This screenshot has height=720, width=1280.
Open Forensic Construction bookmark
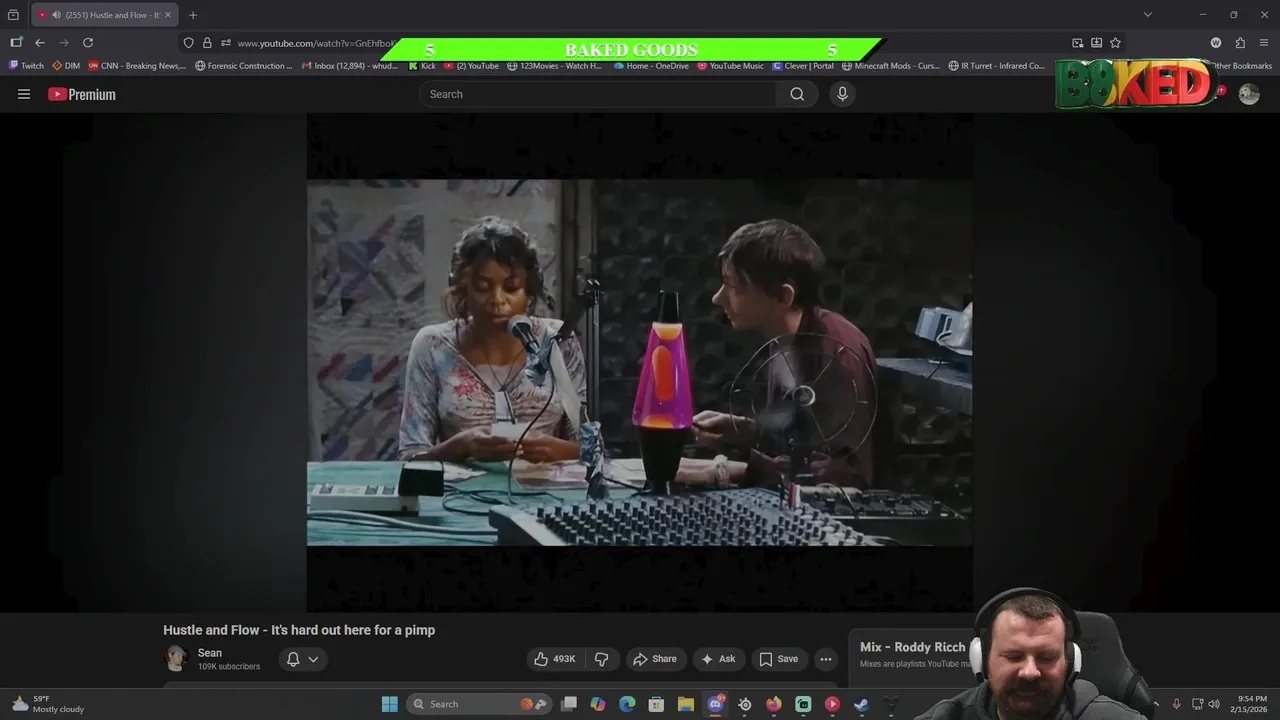tap(244, 66)
